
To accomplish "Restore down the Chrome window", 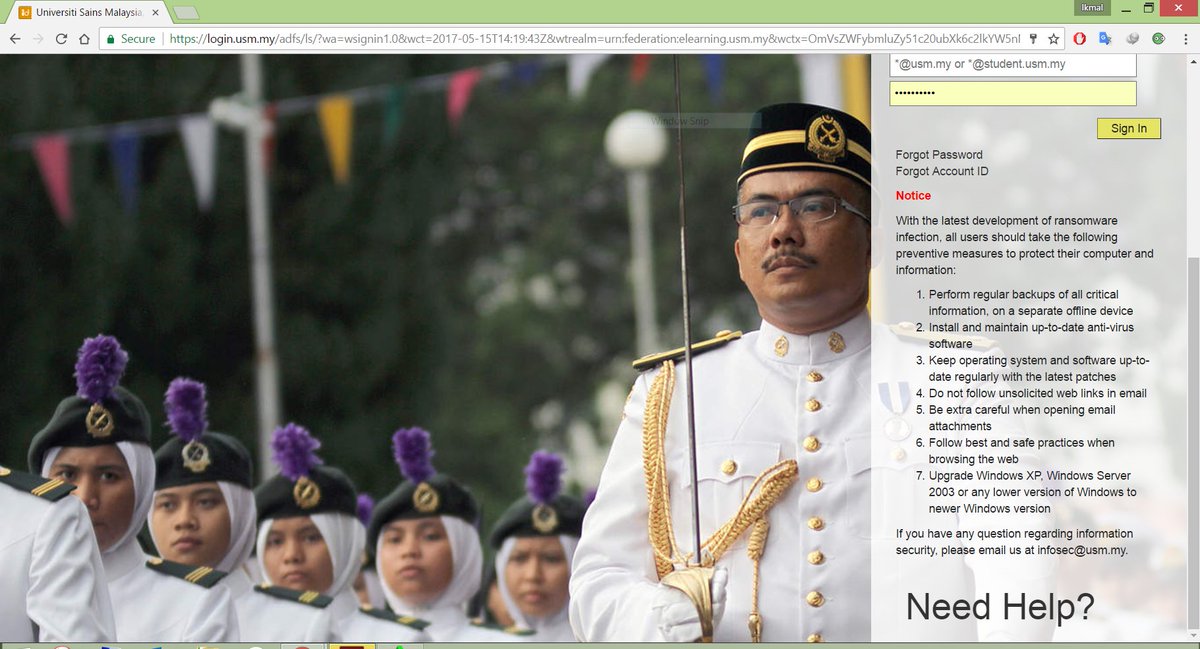I will pos(1149,8).
